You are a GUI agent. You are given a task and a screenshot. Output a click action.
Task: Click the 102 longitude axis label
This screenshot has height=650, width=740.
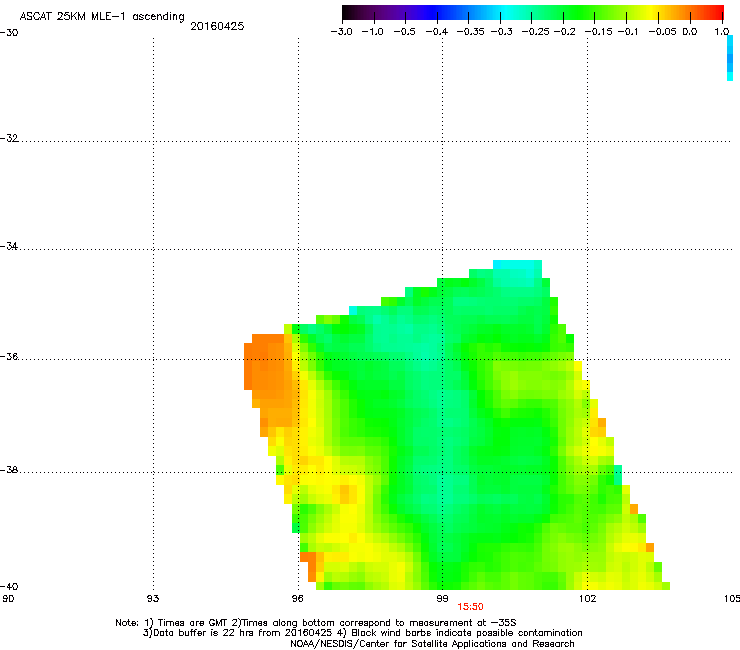click(x=588, y=599)
